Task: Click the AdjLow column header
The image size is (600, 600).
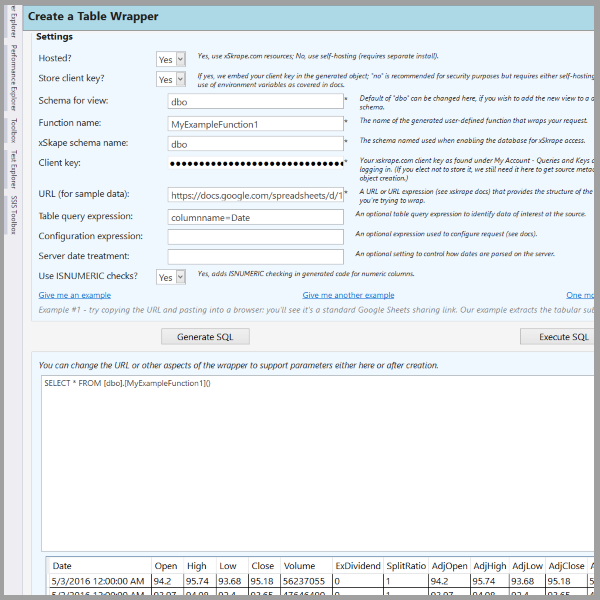Action: click(527, 566)
